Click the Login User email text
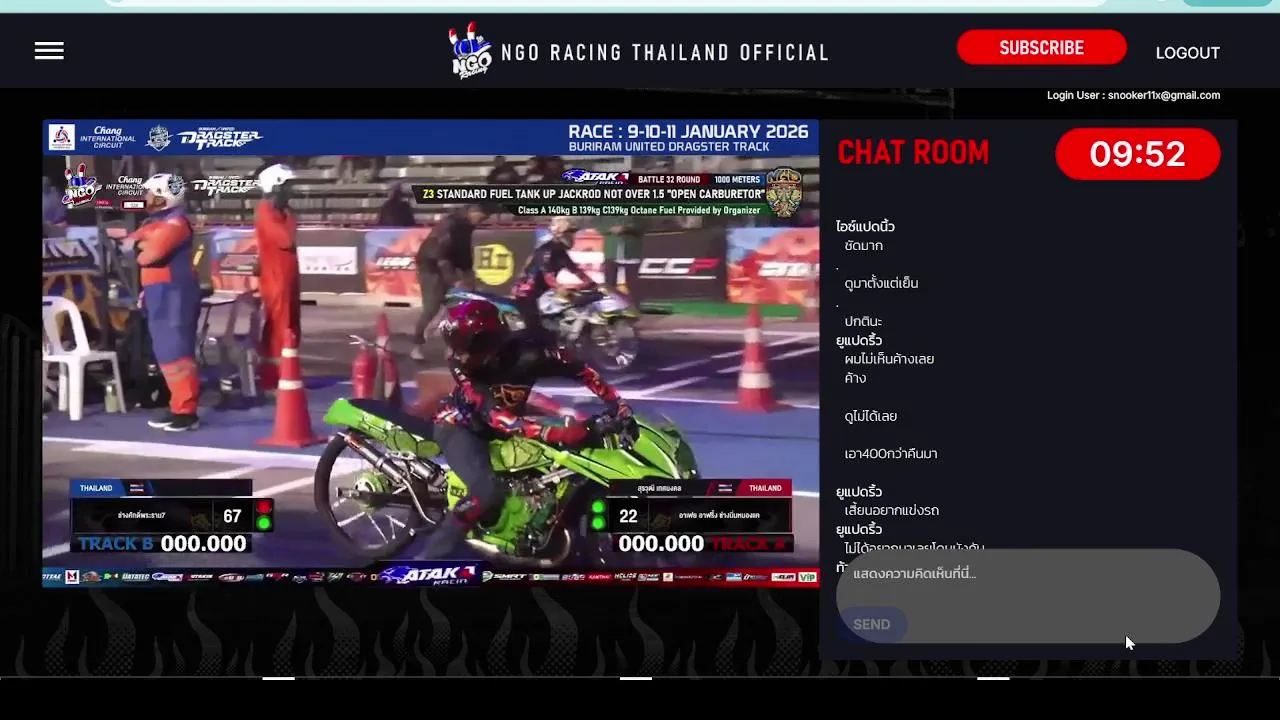 [1133, 95]
